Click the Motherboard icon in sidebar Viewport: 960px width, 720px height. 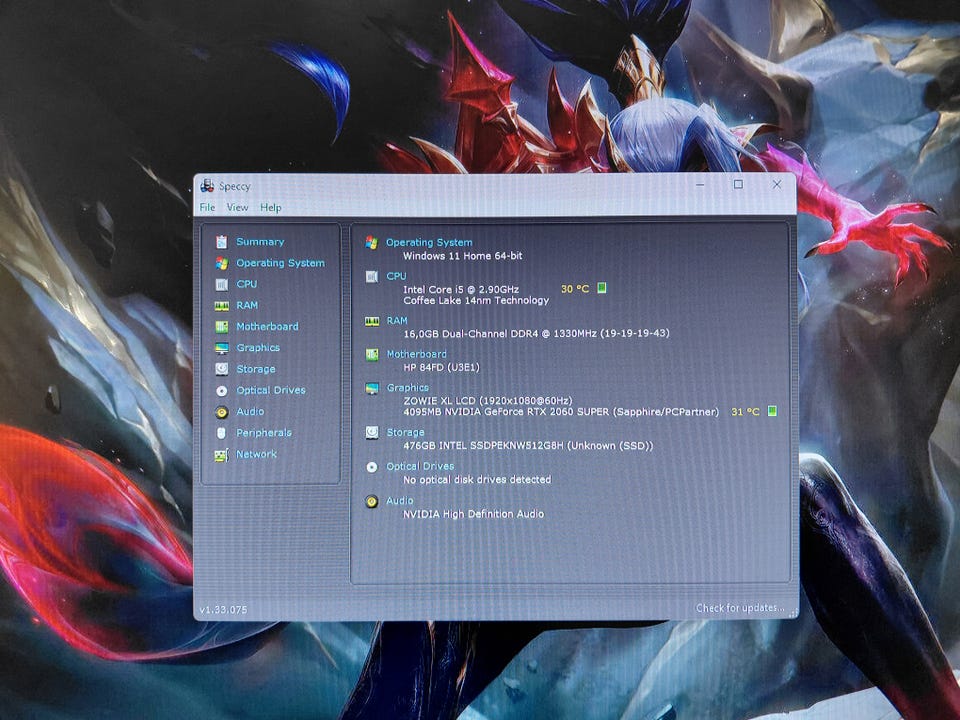[222, 327]
